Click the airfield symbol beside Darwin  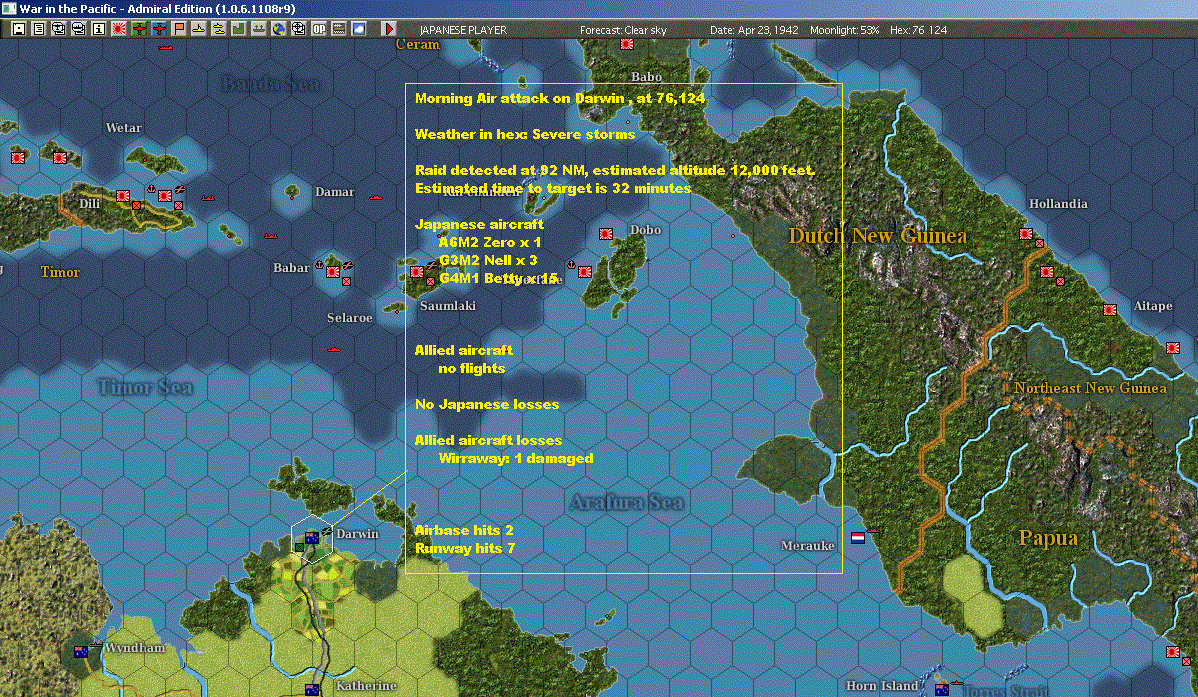click(327, 531)
